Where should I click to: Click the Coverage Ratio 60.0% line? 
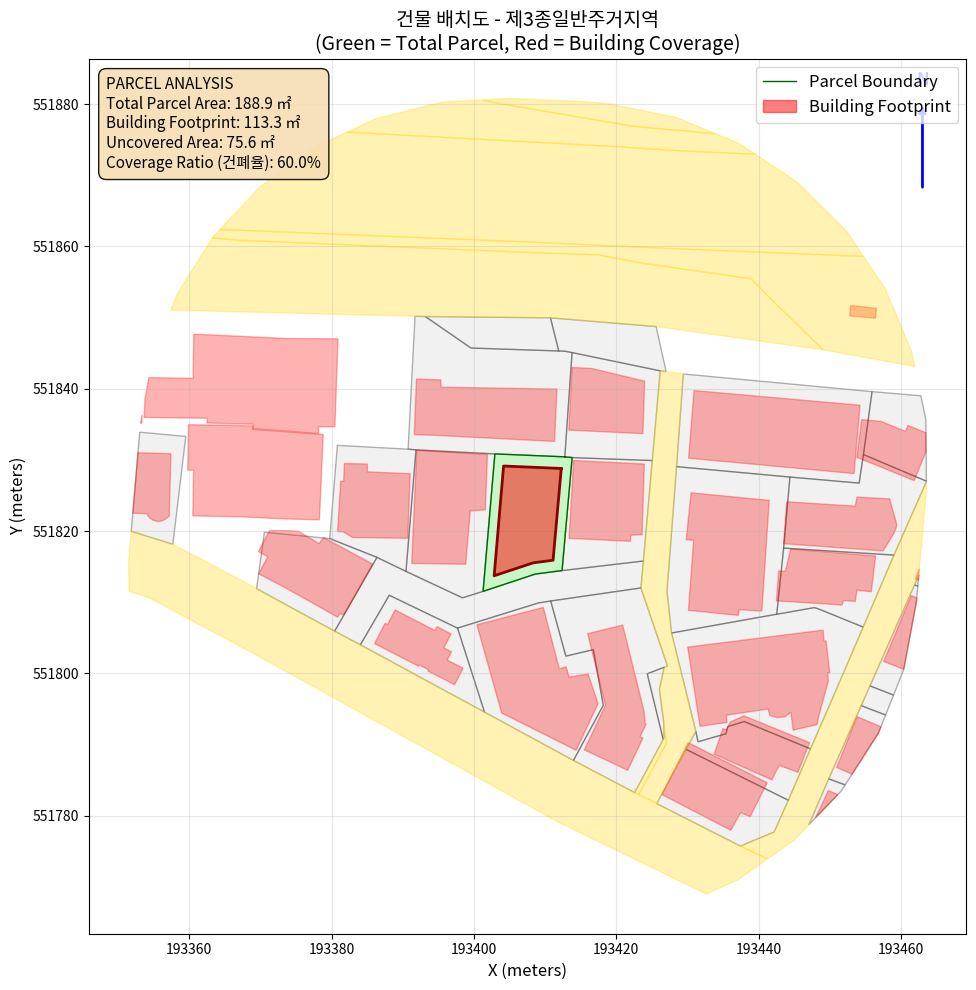point(213,162)
